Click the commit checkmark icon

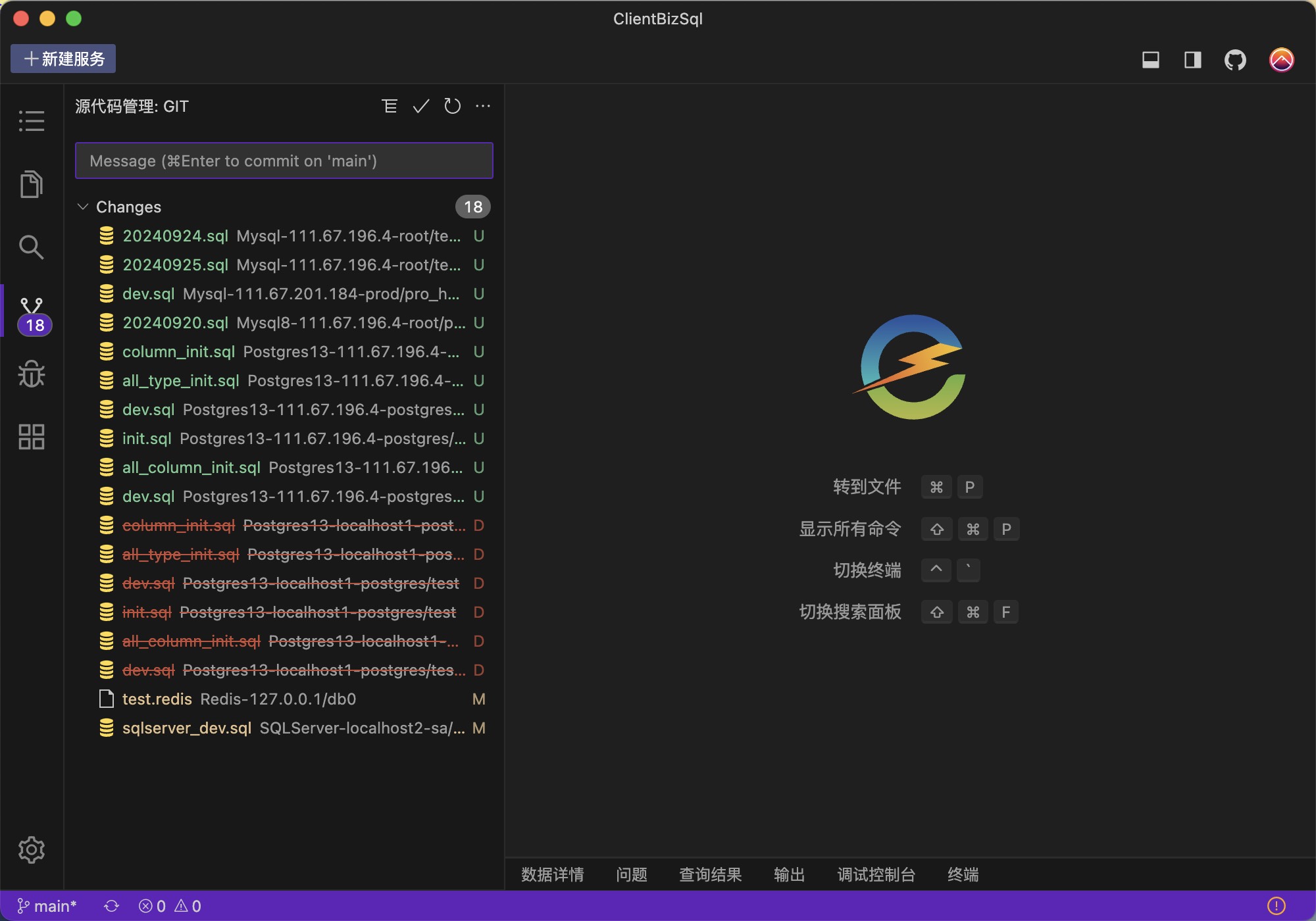(421, 106)
